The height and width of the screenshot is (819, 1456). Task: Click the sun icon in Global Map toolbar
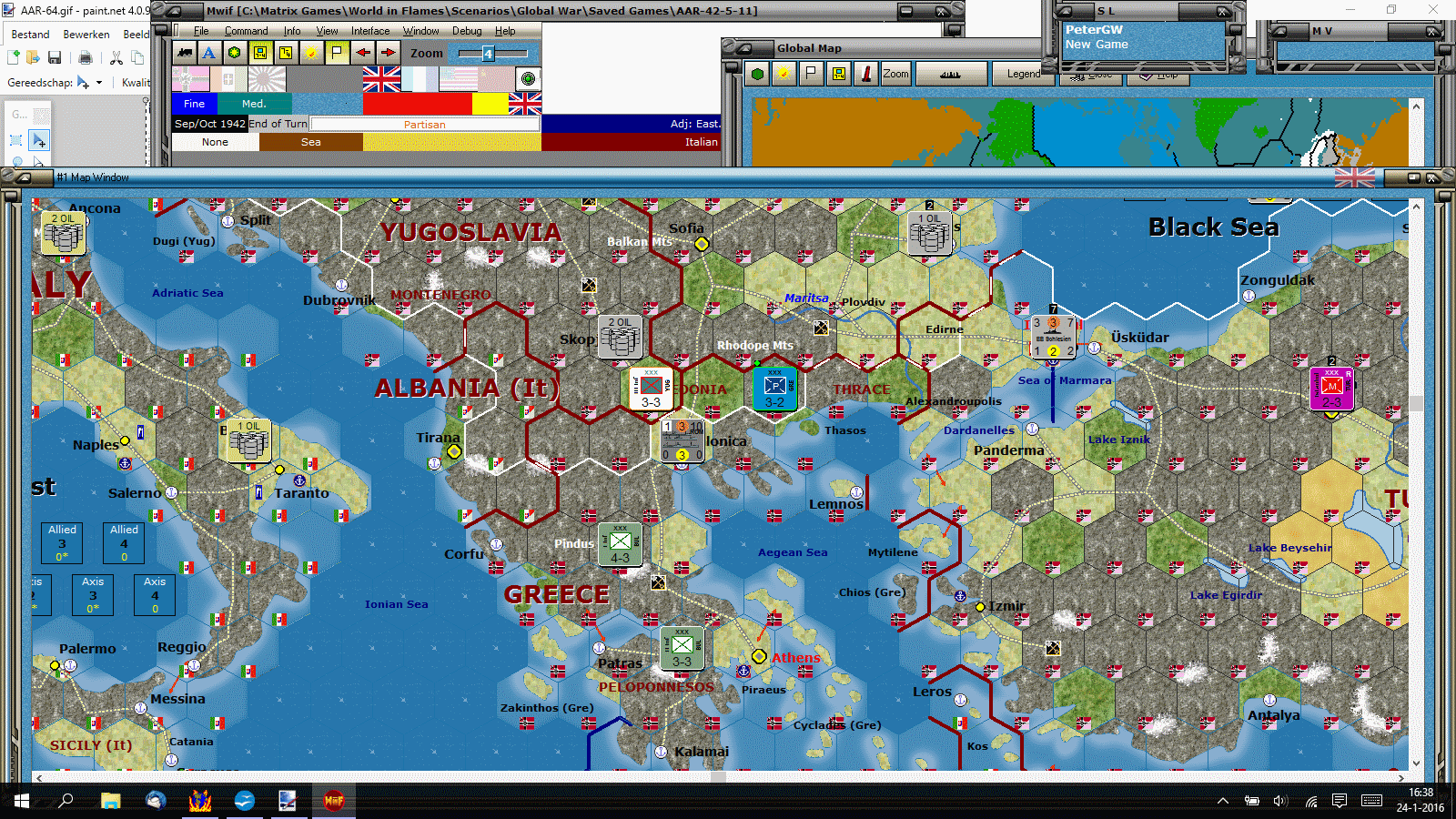pos(784,74)
